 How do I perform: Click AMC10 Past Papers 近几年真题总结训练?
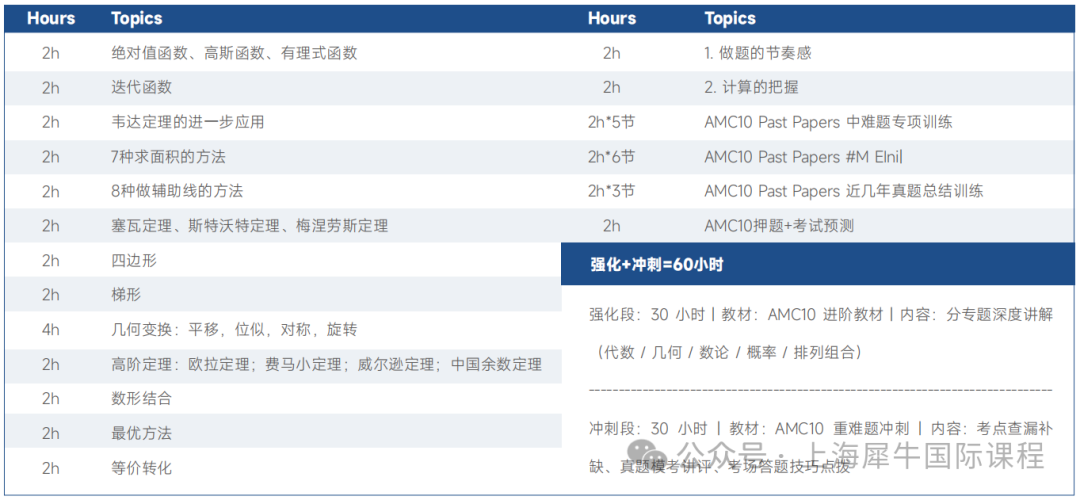844,191
